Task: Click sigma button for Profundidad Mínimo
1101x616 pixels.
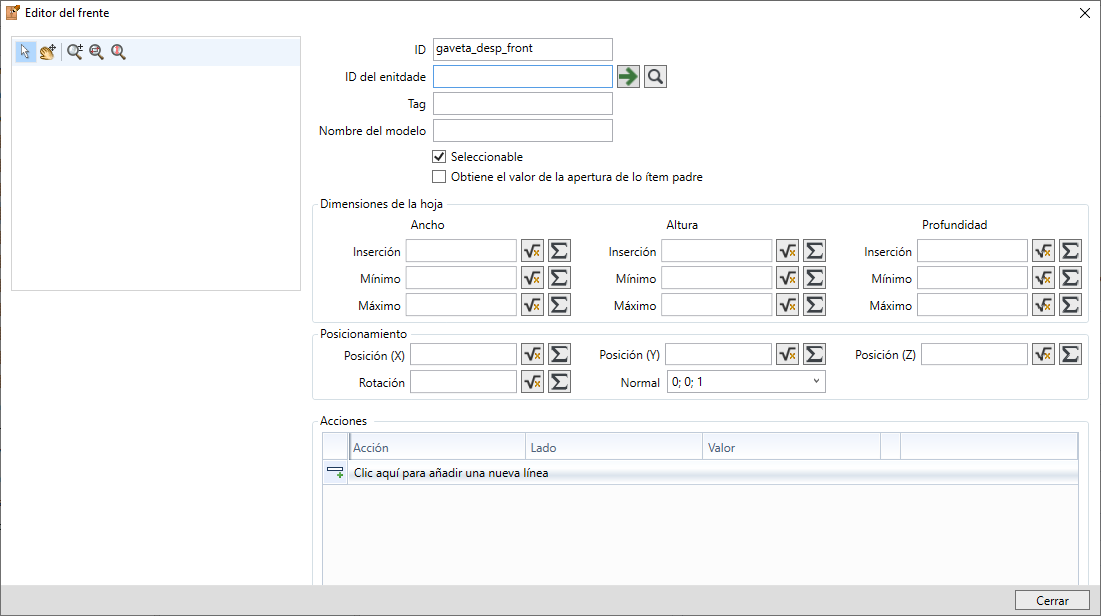Action: pyautogui.click(x=1070, y=278)
